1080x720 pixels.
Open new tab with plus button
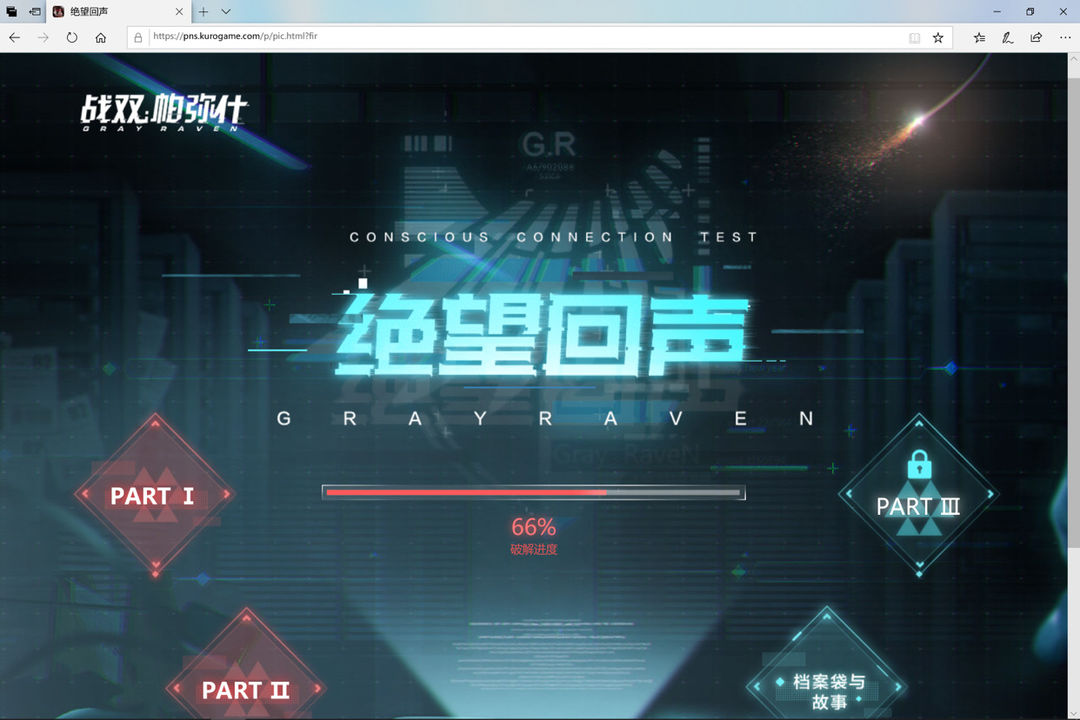(203, 12)
